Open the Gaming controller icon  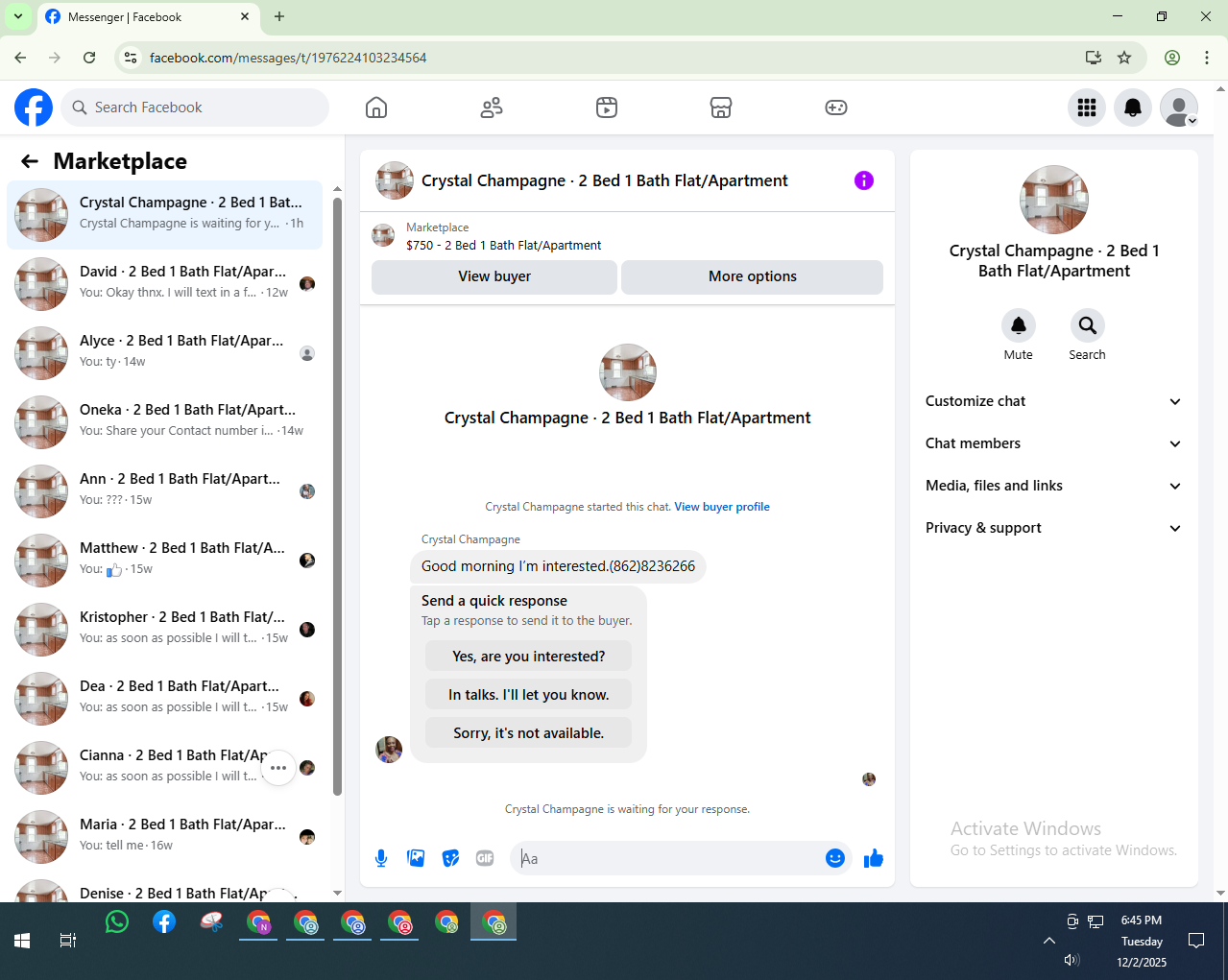point(836,108)
